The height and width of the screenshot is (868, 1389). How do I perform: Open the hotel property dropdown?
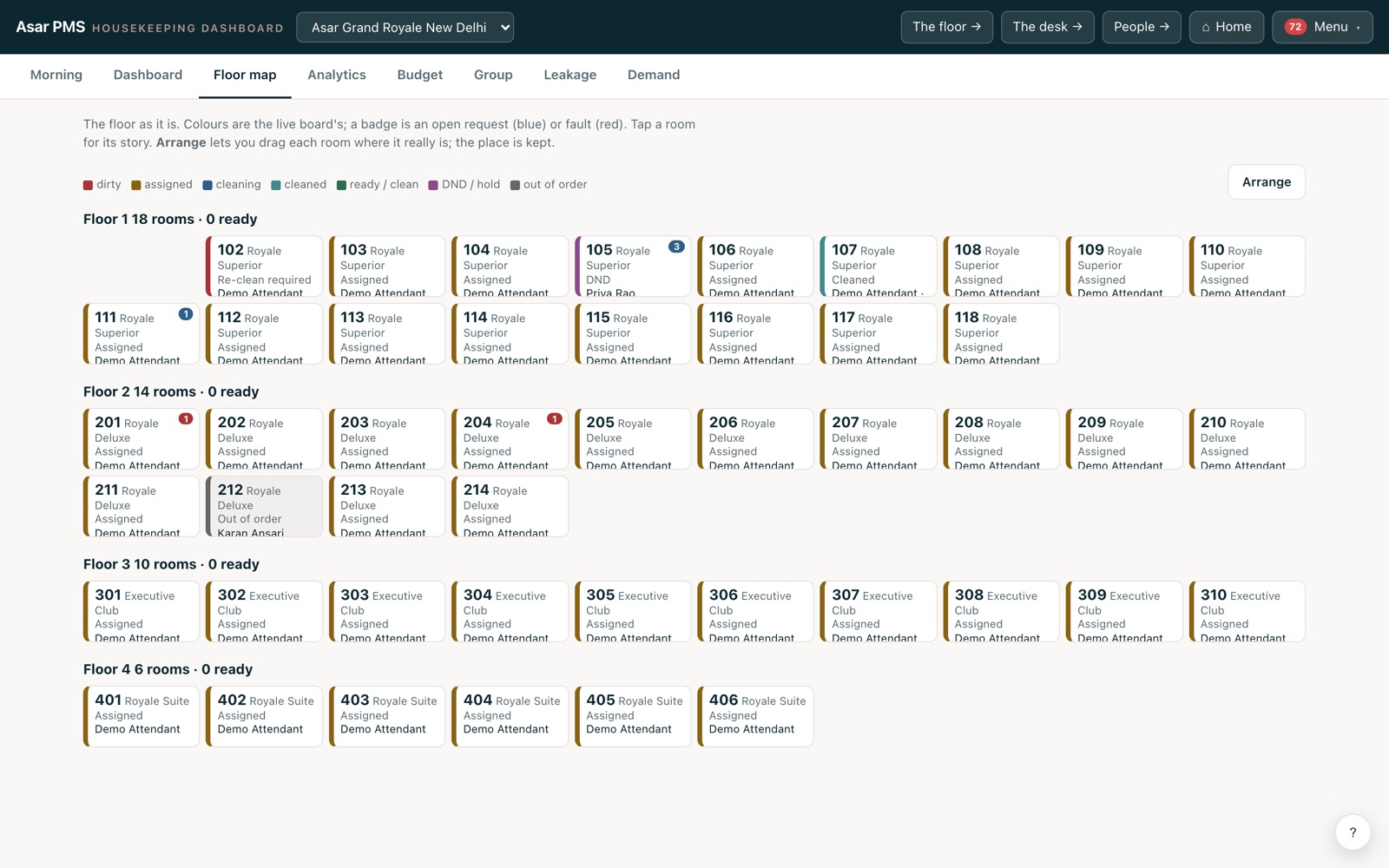(405, 27)
